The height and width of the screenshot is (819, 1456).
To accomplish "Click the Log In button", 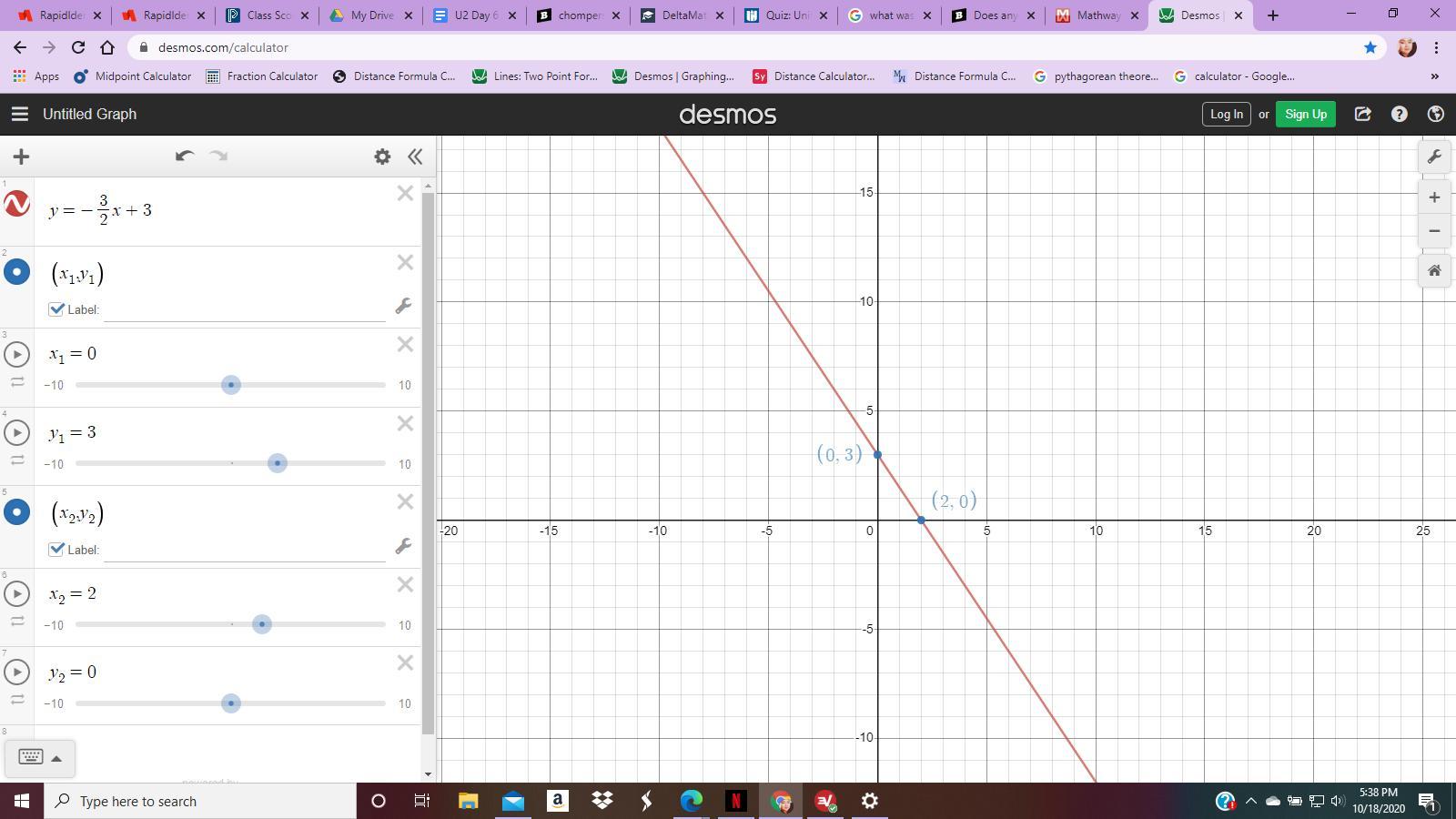I will 1226,114.
